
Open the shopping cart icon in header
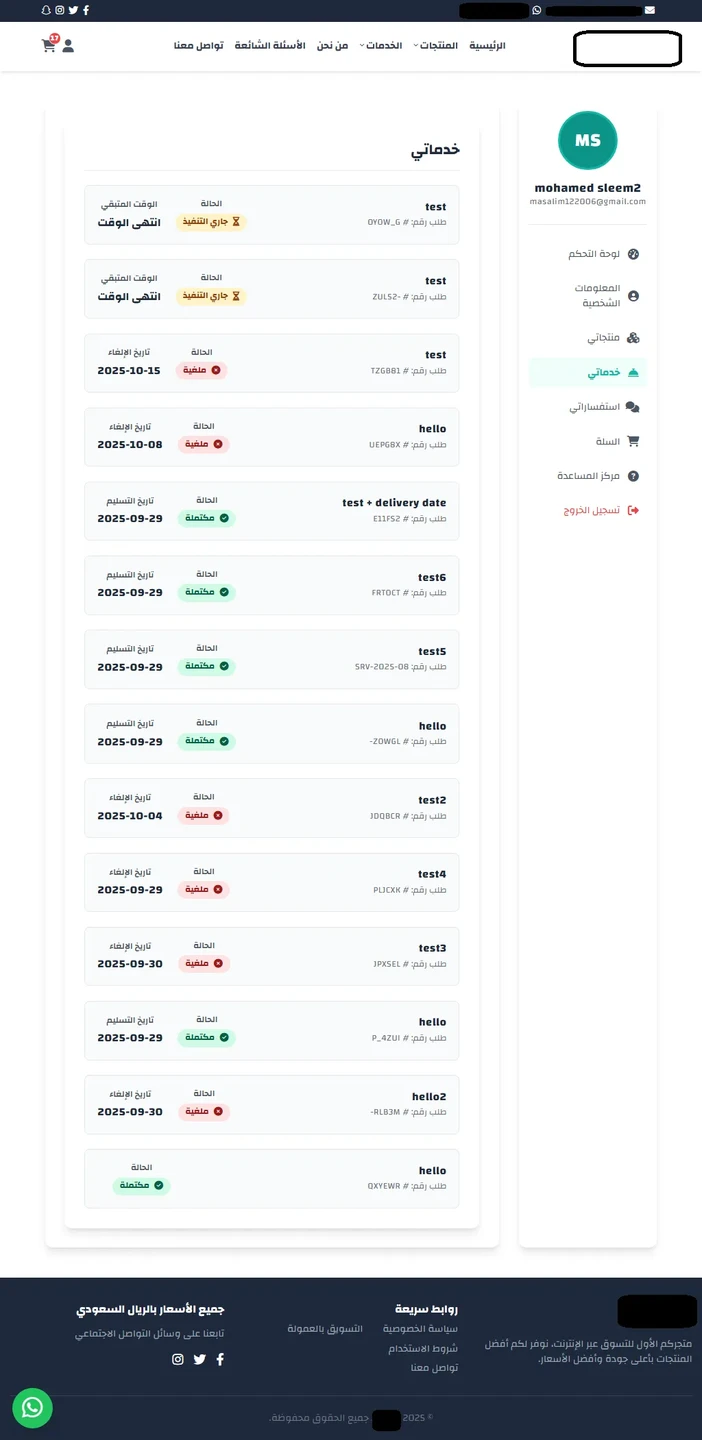click(48, 45)
